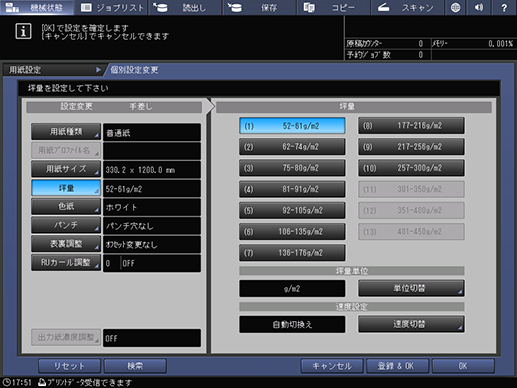
Task: Click the 個別設定変更 breadcrumb label
Action: (x=134, y=70)
